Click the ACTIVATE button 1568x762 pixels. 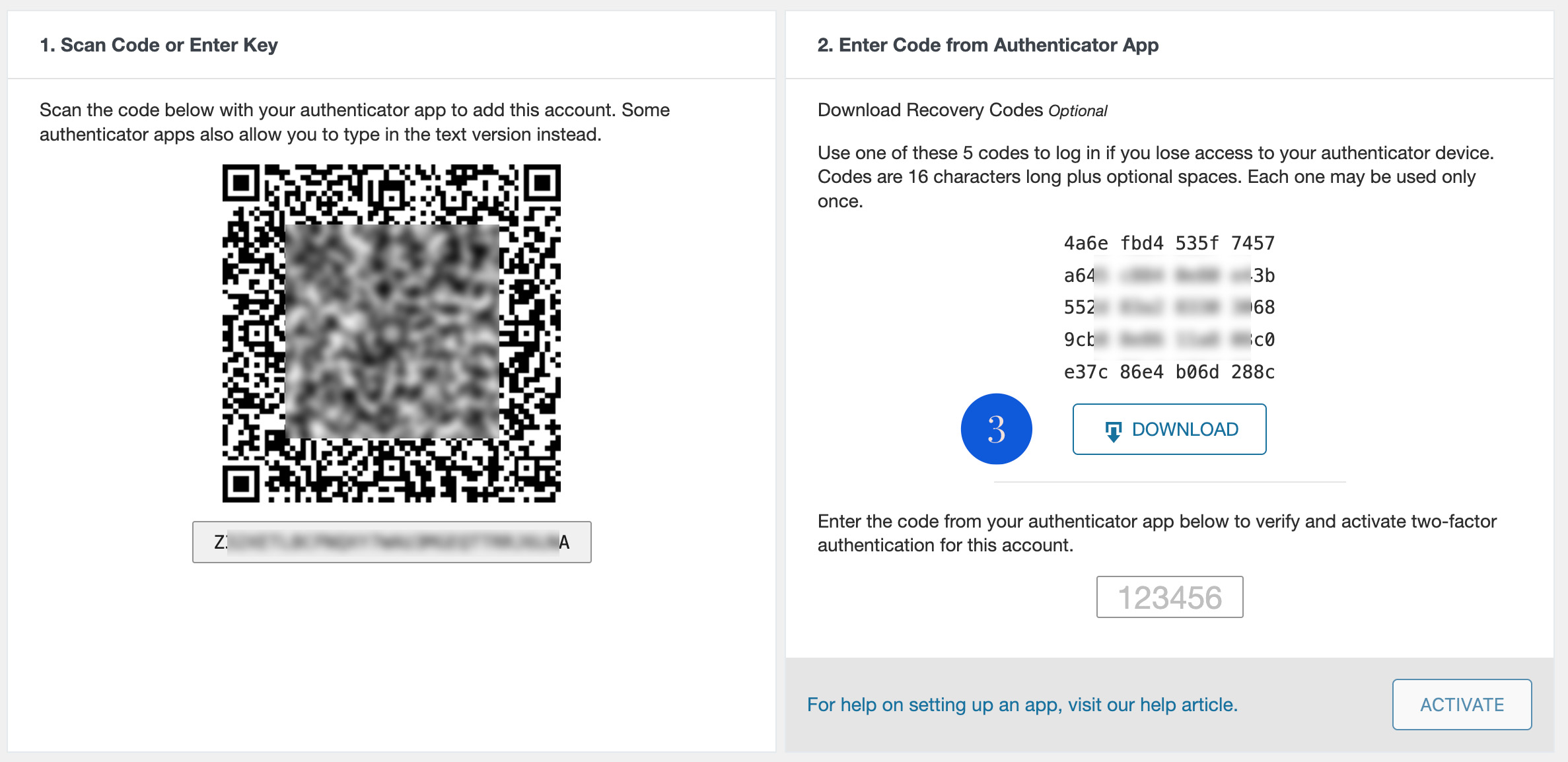(1462, 705)
